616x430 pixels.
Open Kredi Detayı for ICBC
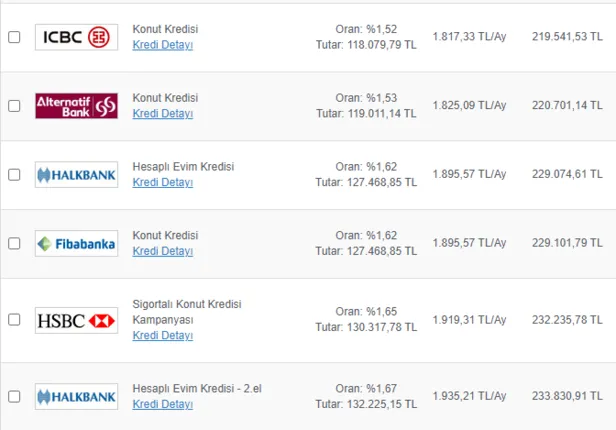162,45
